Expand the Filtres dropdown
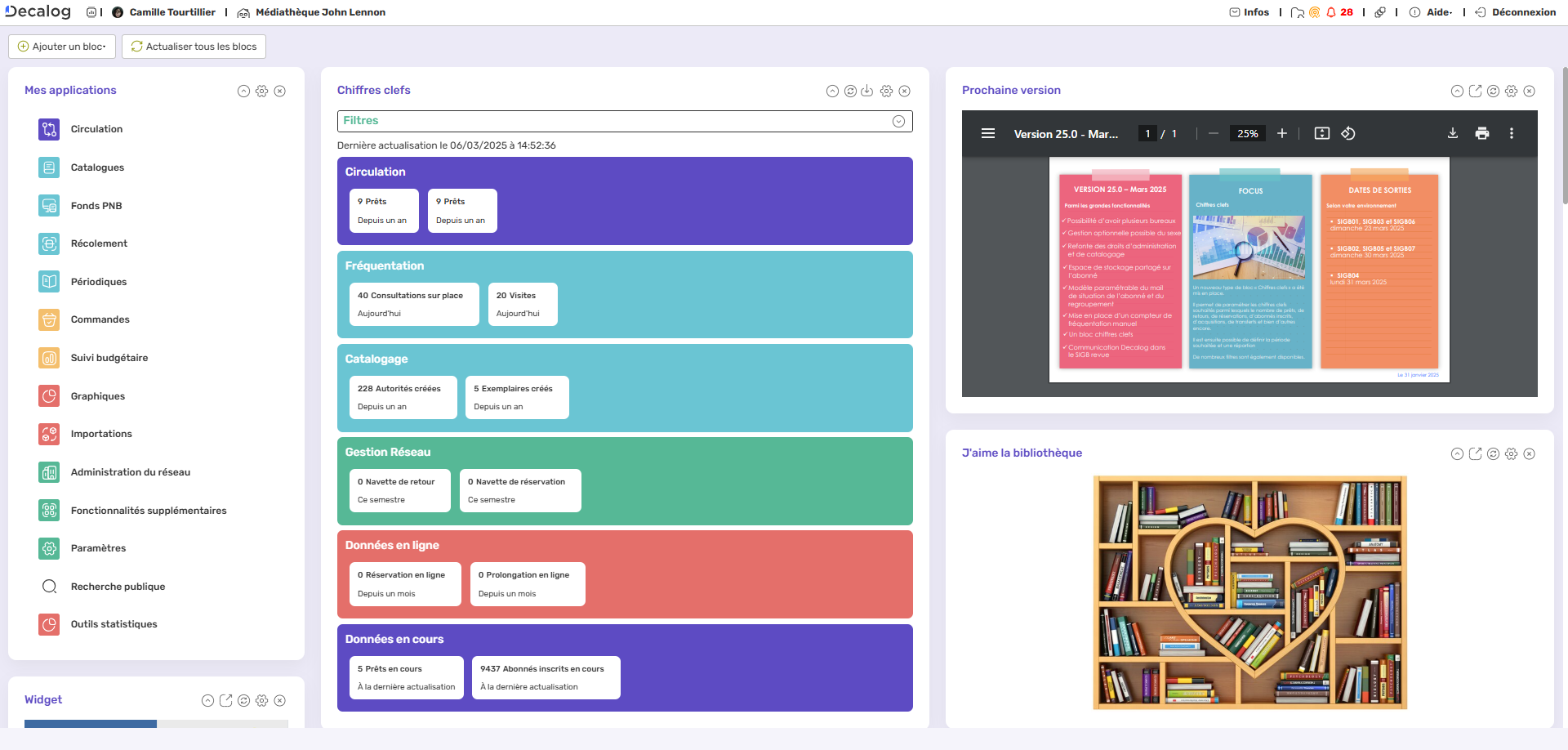 coord(898,122)
